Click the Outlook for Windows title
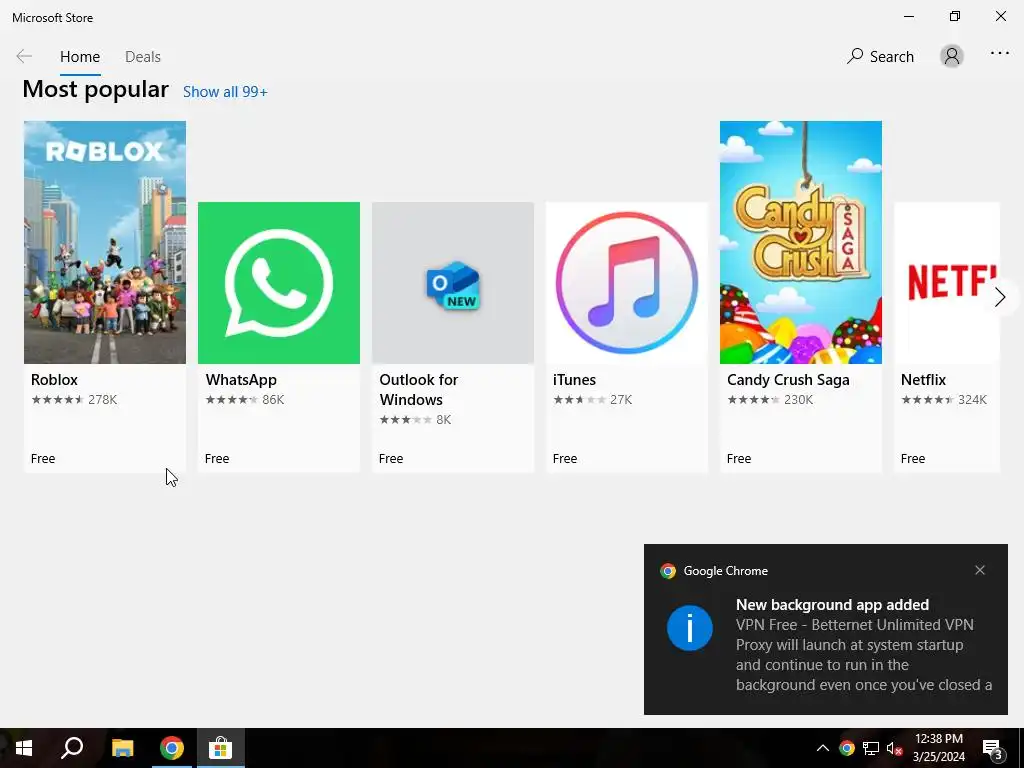Viewport: 1024px width, 768px height. coord(419,390)
